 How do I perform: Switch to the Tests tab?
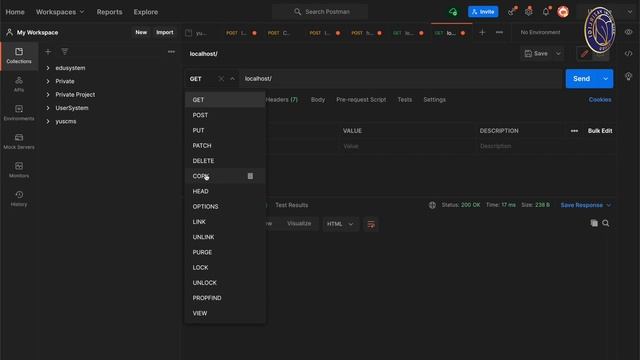(404, 100)
